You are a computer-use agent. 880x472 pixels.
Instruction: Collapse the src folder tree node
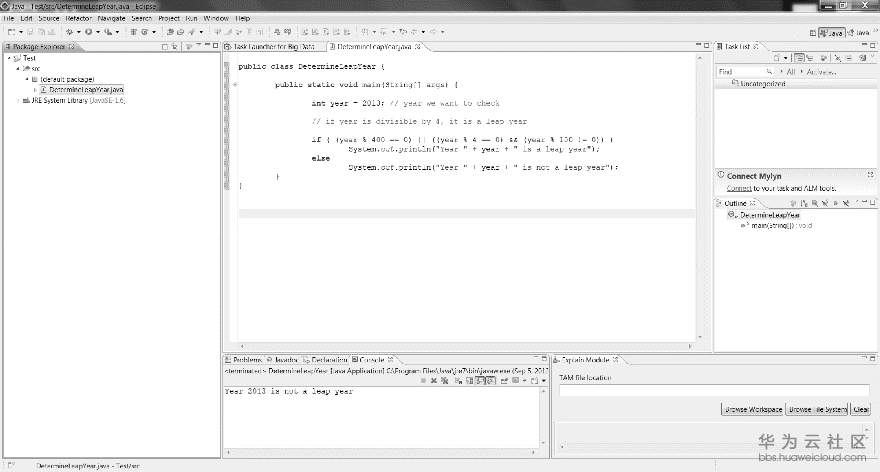point(18,68)
